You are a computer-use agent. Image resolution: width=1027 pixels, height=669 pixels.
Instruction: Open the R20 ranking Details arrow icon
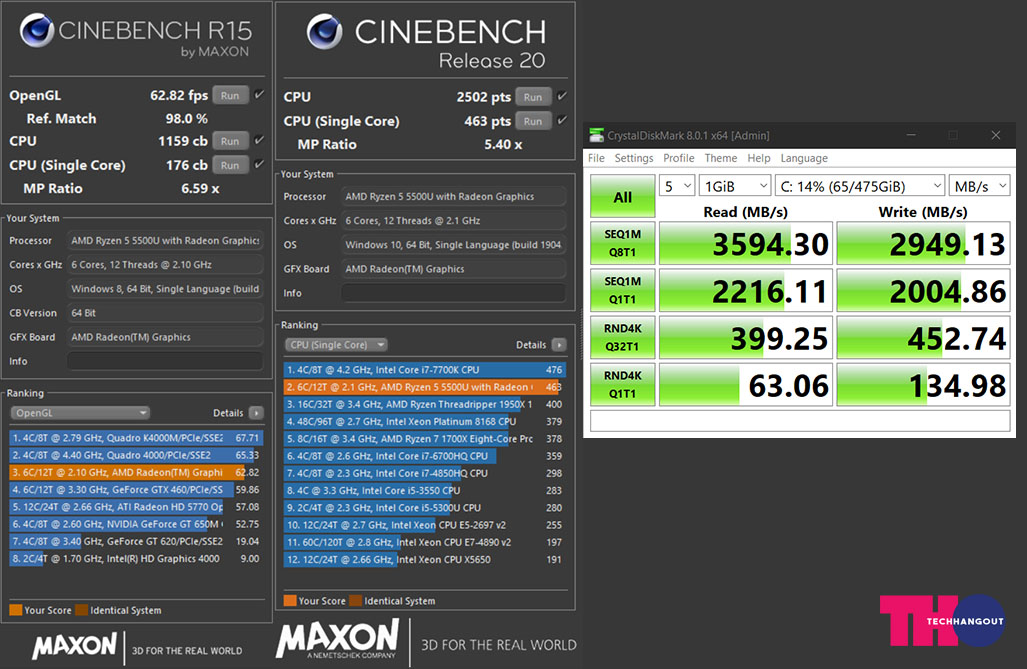click(x=559, y=345)
